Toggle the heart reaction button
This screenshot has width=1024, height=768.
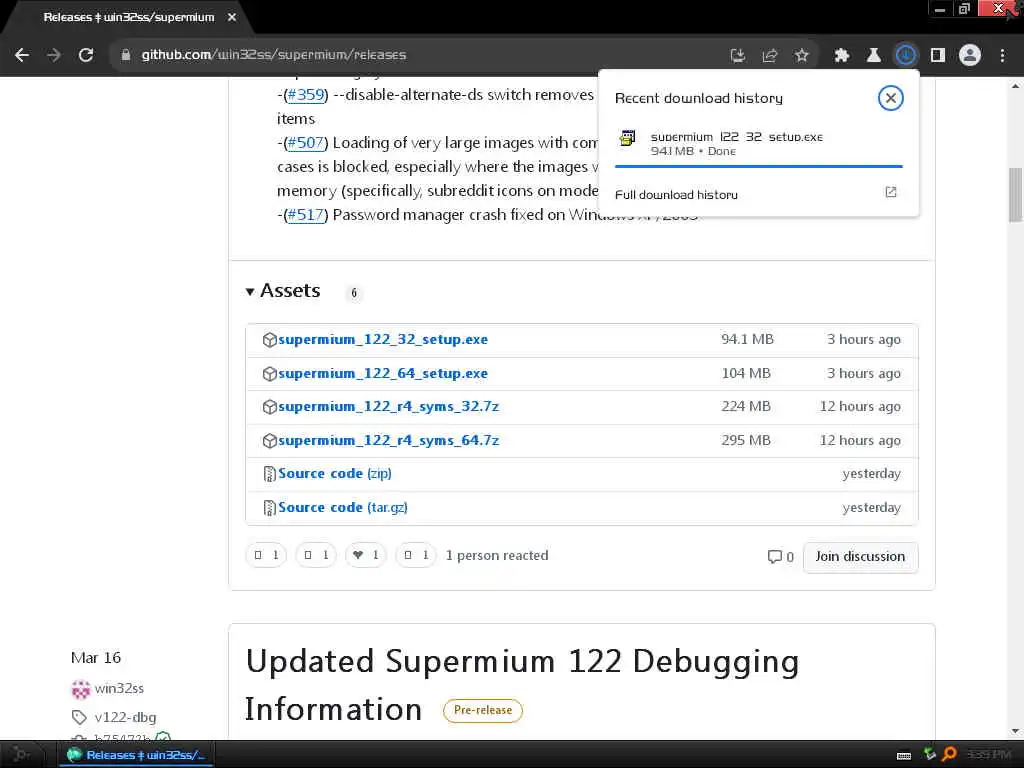pyautogui.click(x=366, y=555)
